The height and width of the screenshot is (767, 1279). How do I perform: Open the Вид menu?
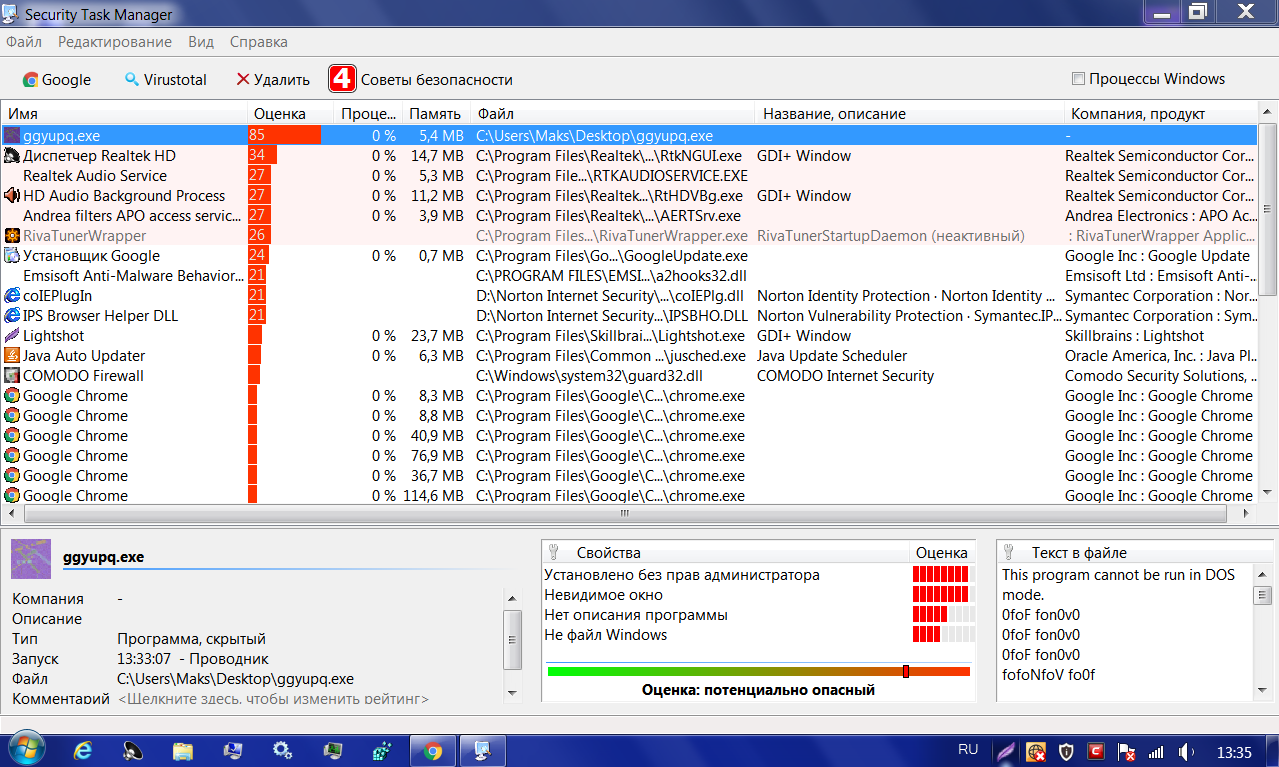tap(201, 42)
